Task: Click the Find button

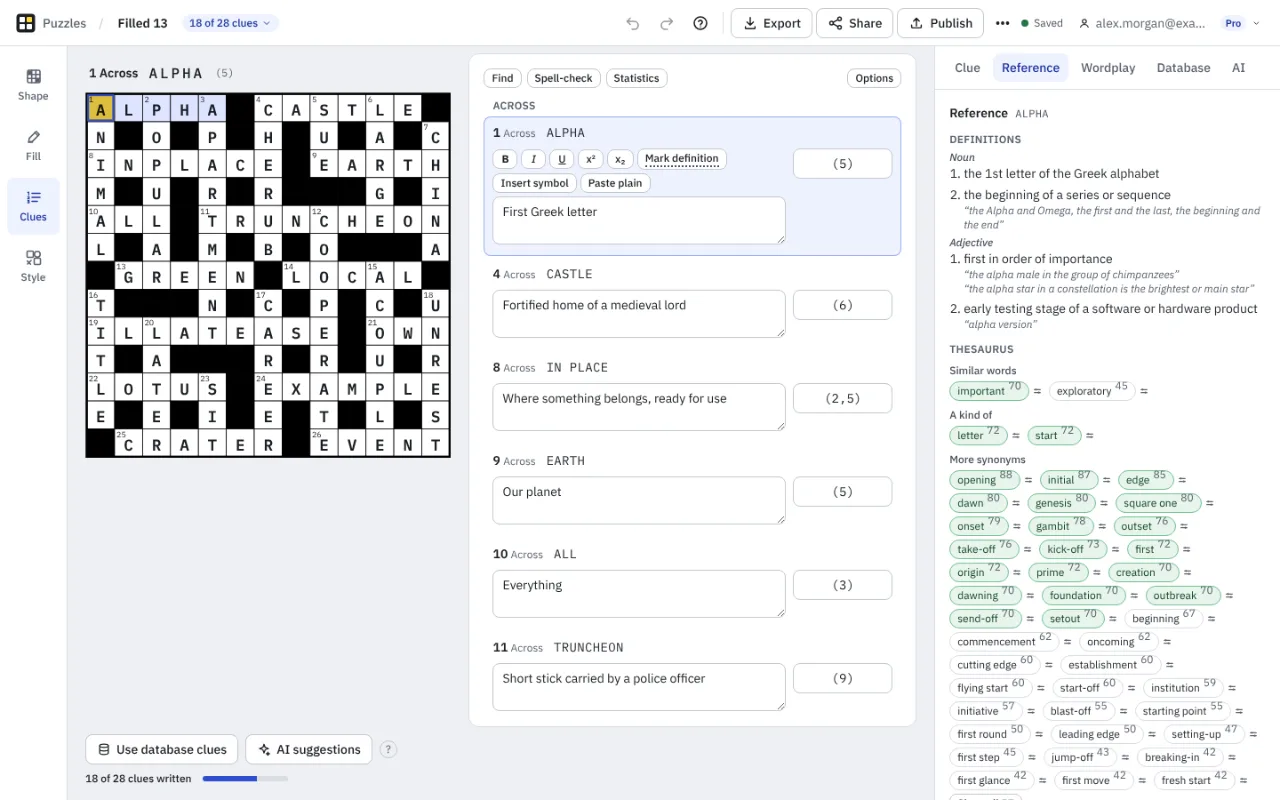Action: 503,78
